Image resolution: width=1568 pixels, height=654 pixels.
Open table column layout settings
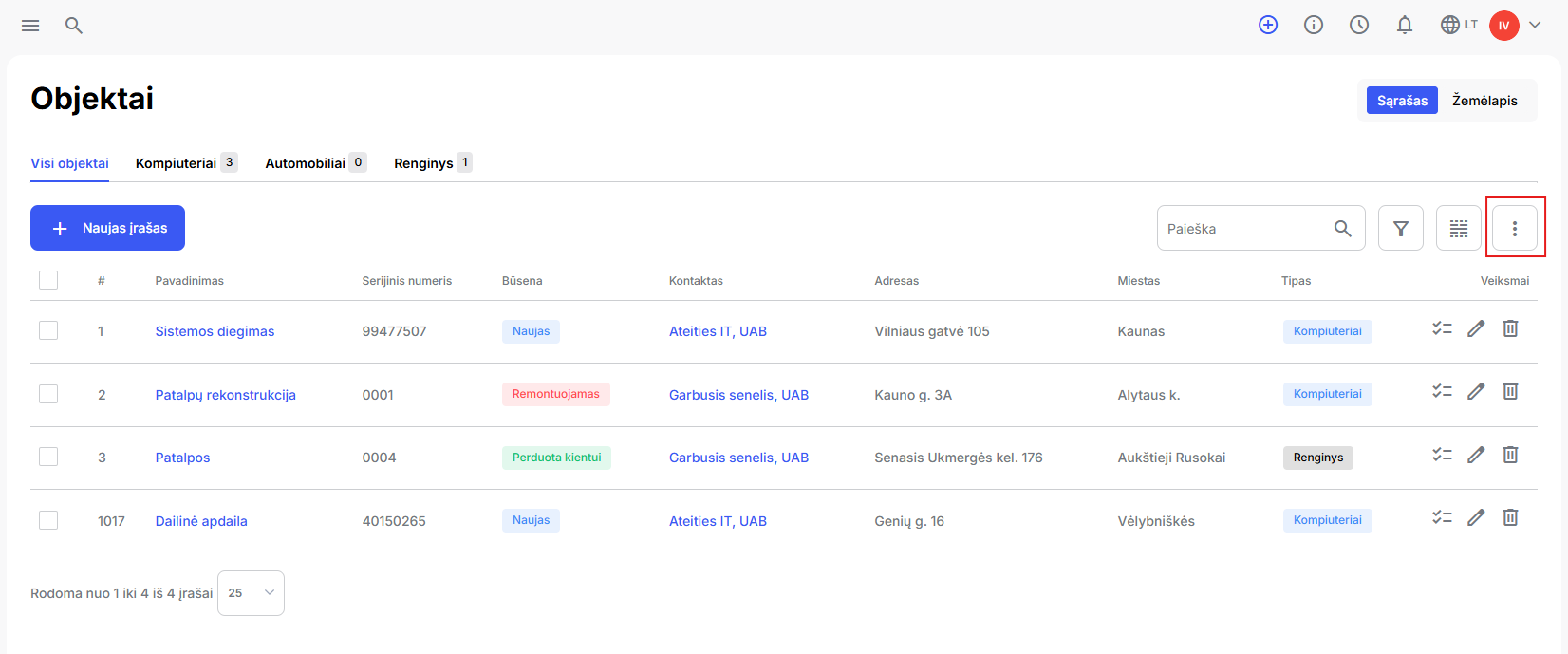(x=1459, y=228)
